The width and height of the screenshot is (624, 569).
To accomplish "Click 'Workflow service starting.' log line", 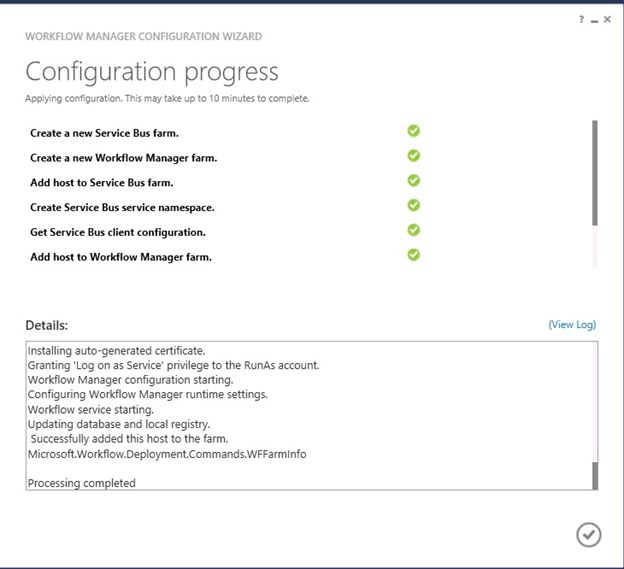I will click(x=91, y=409).
